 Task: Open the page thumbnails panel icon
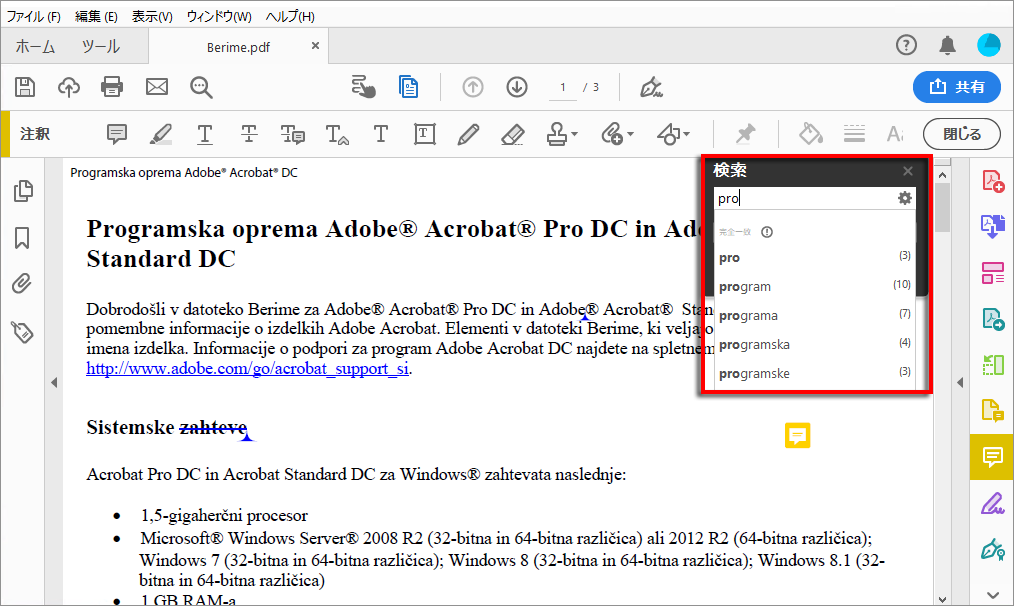[23, 191]
